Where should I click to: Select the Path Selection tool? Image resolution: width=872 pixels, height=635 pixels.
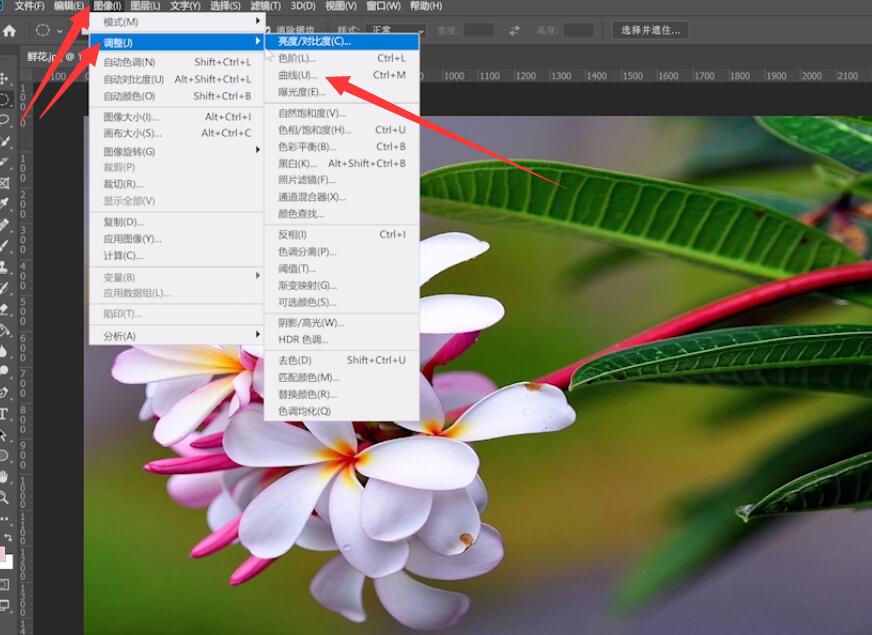4,435
